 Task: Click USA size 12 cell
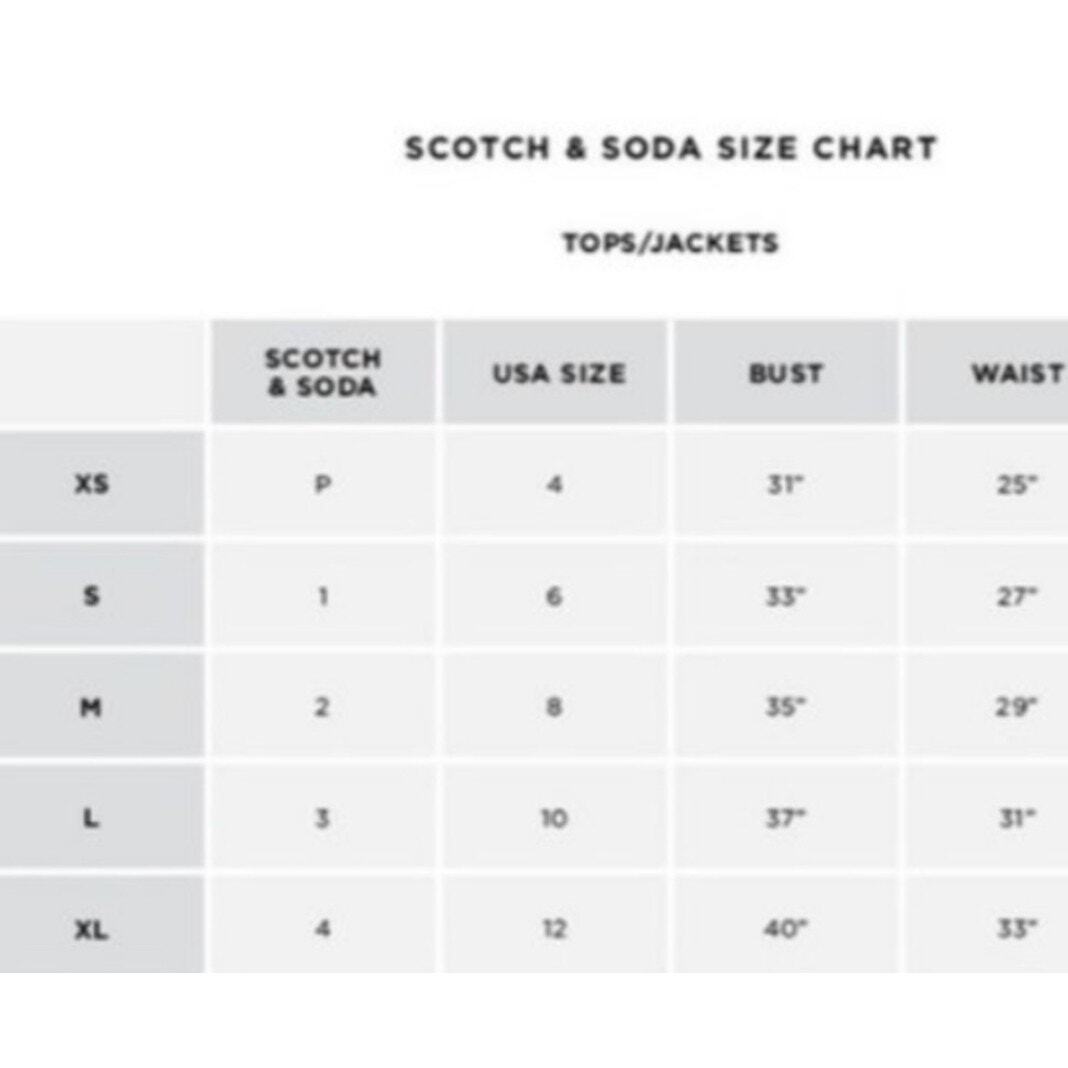pos(554,928)
